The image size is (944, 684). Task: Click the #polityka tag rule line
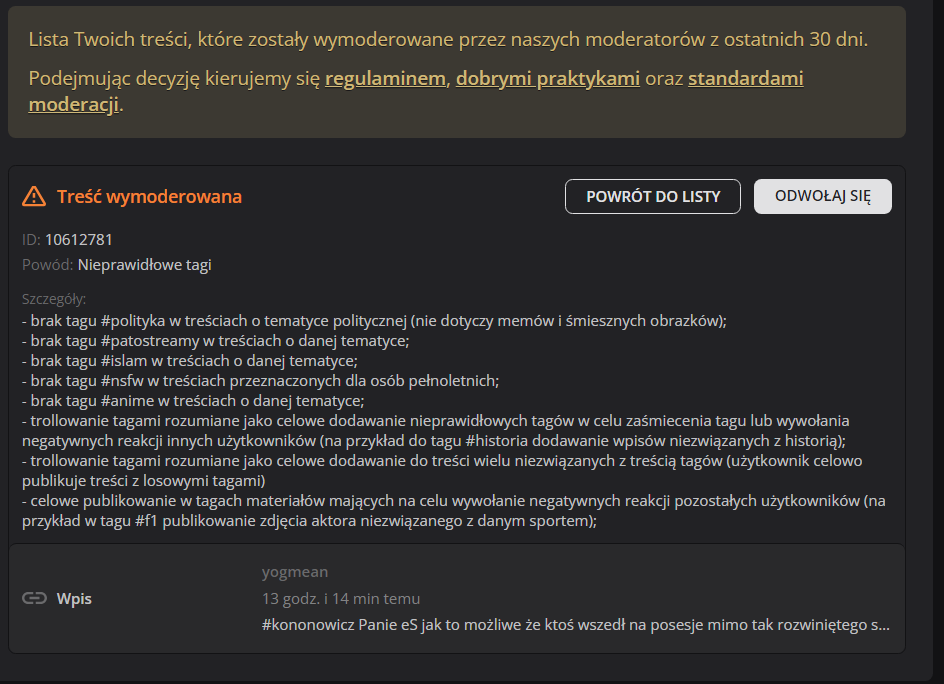point(373,321)
